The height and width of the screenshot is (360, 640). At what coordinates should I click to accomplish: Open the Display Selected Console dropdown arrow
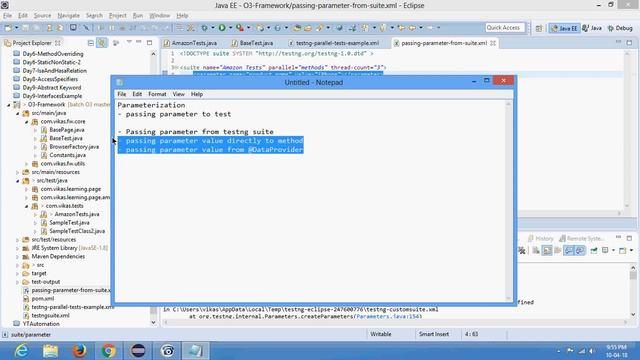click(613, 251)
